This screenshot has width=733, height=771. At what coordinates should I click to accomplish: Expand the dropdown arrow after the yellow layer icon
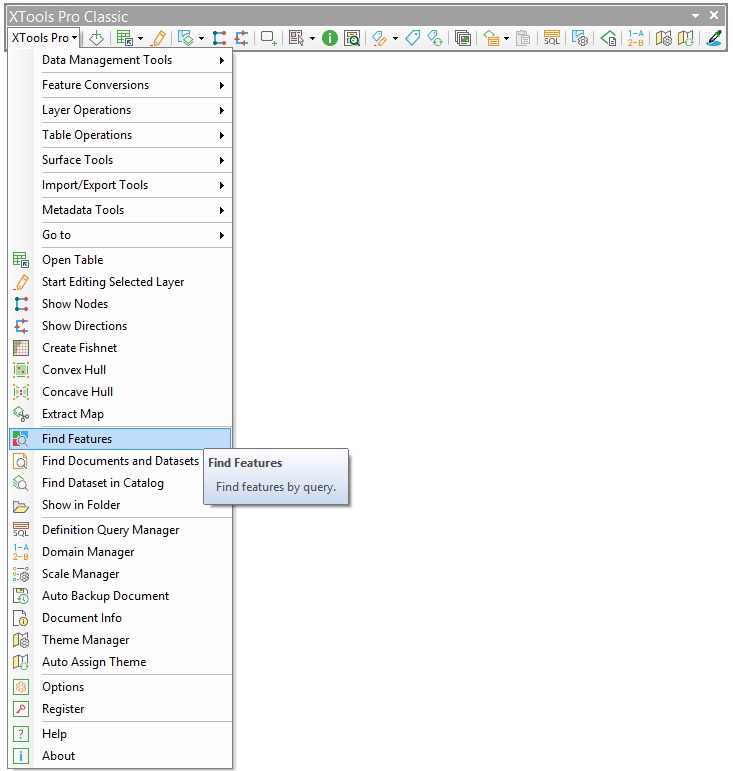click(x=506, y=38)
